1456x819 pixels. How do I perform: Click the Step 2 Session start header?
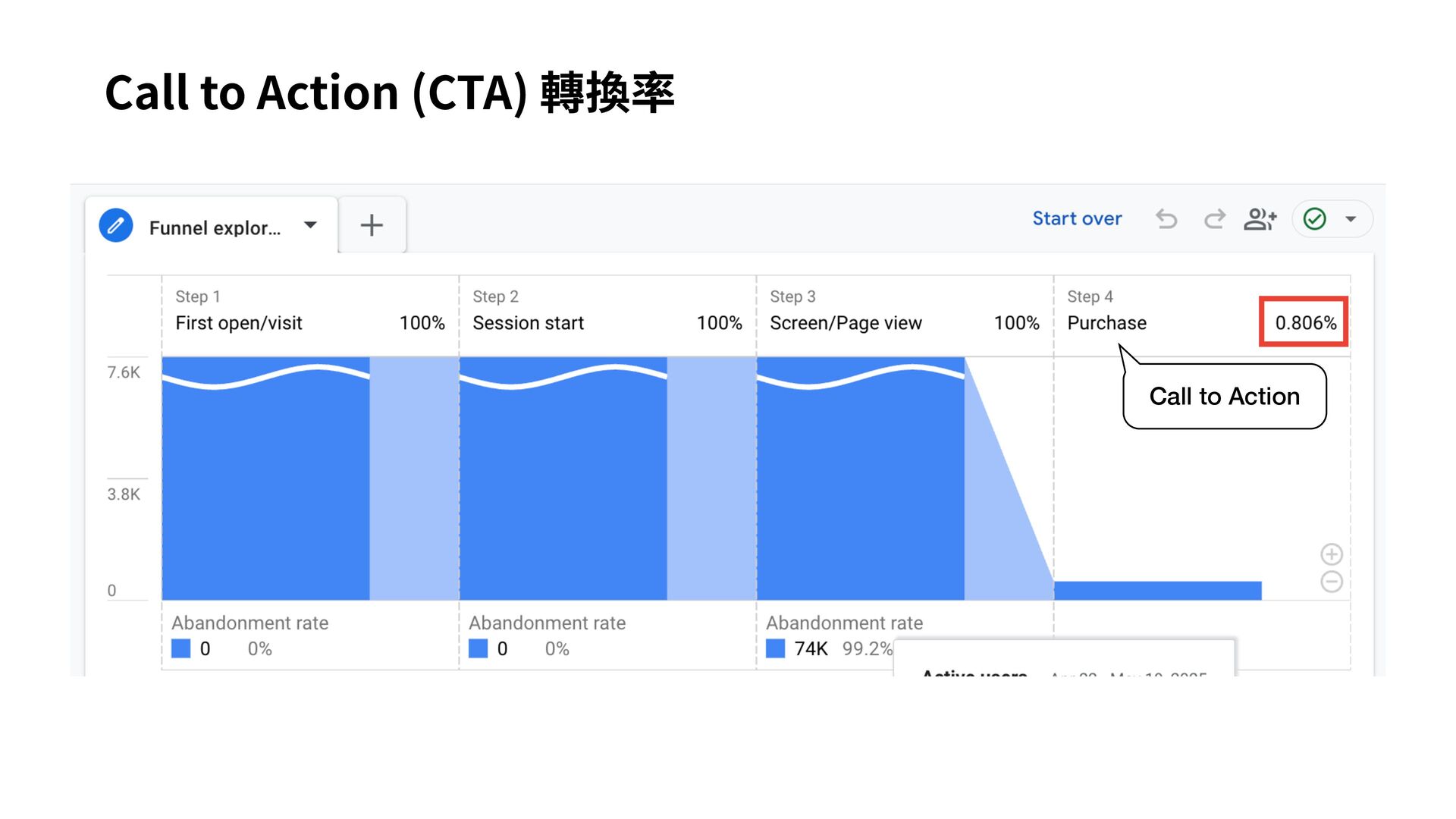[528, 322]
